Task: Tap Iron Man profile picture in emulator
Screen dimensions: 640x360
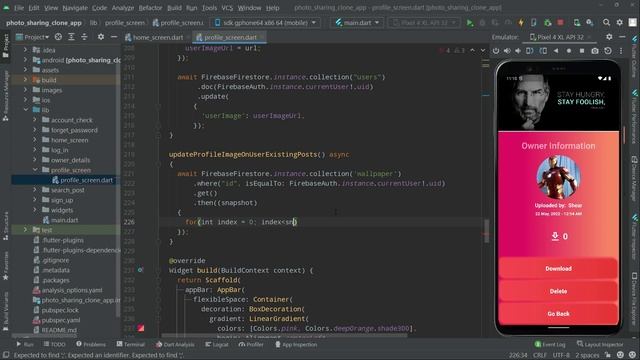Action: [x=558, y=177]
